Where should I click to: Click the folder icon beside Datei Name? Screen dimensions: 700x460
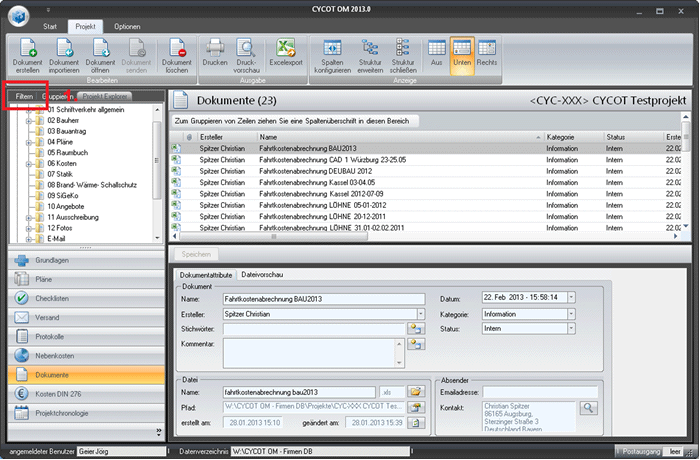(416, 392)
